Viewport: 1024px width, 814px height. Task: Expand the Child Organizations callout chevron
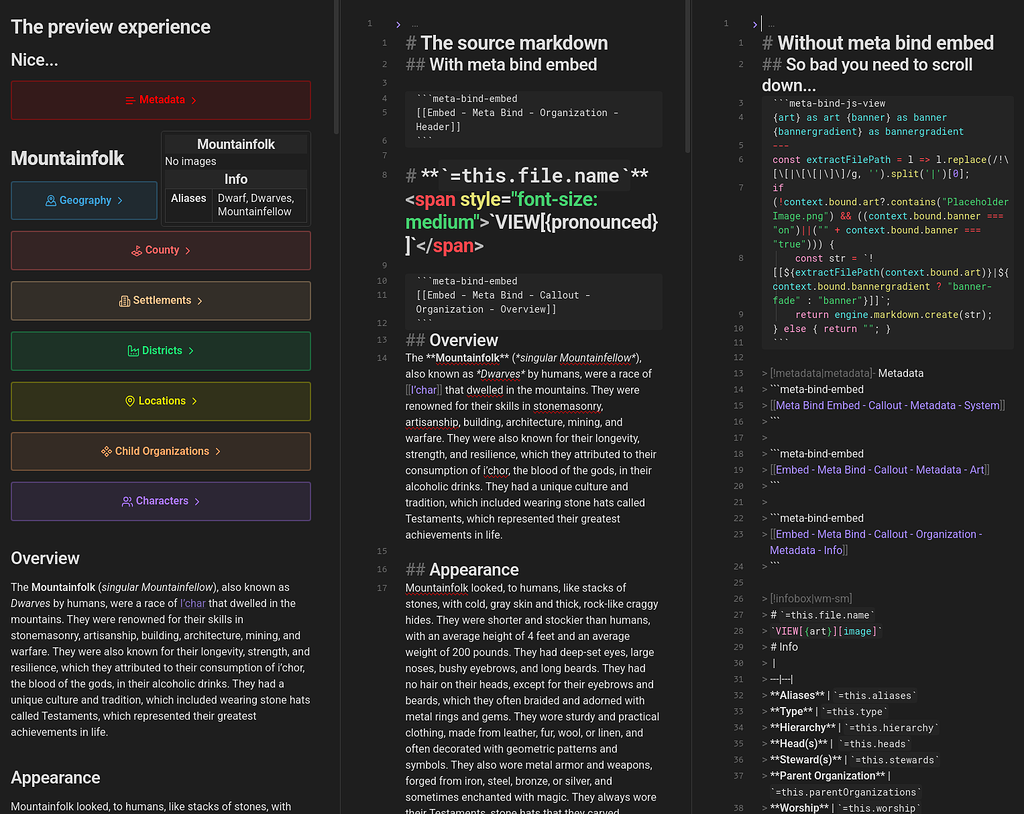coord(218,451)
